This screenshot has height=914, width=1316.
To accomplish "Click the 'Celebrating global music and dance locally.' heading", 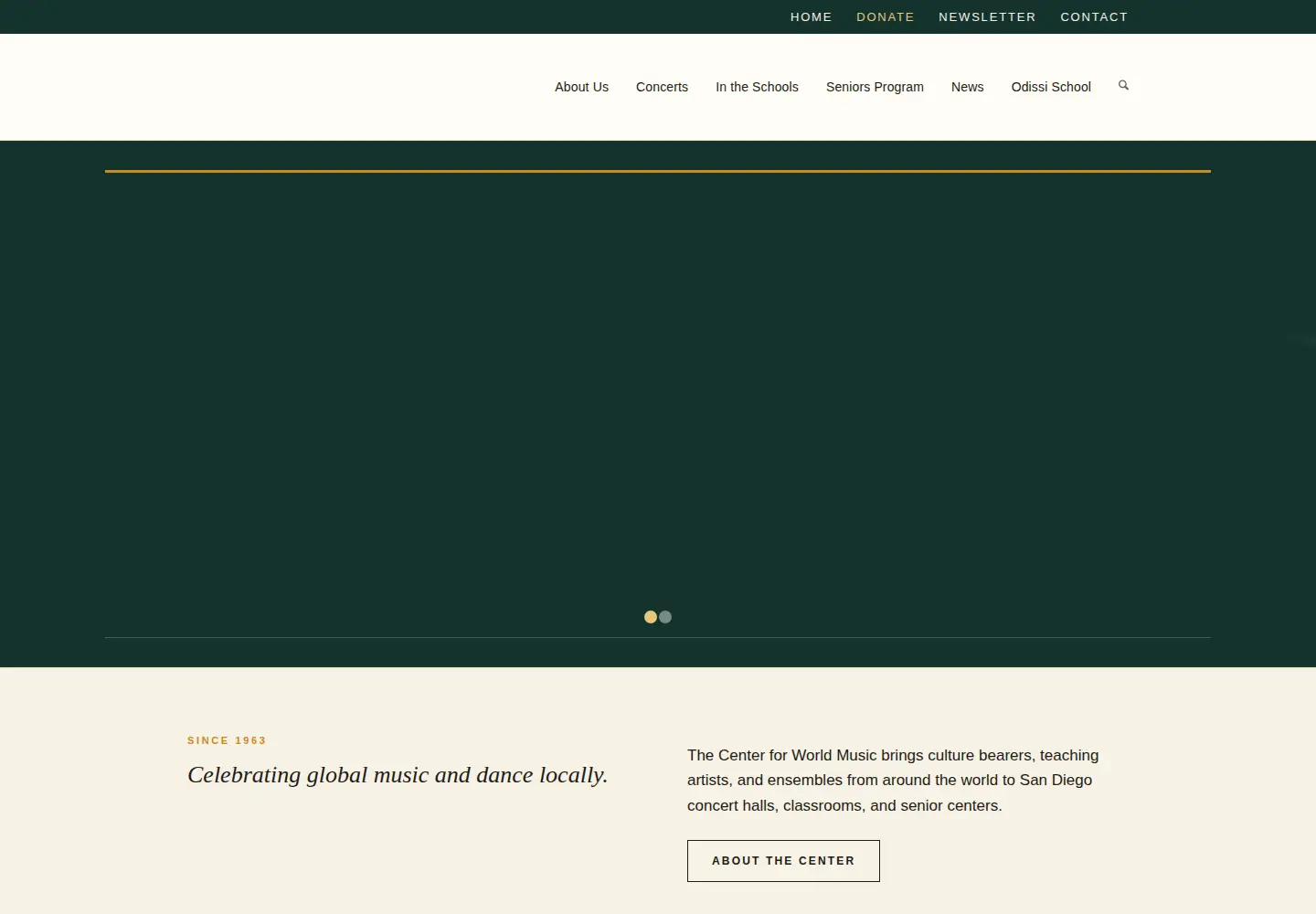I will coord(398,775).
